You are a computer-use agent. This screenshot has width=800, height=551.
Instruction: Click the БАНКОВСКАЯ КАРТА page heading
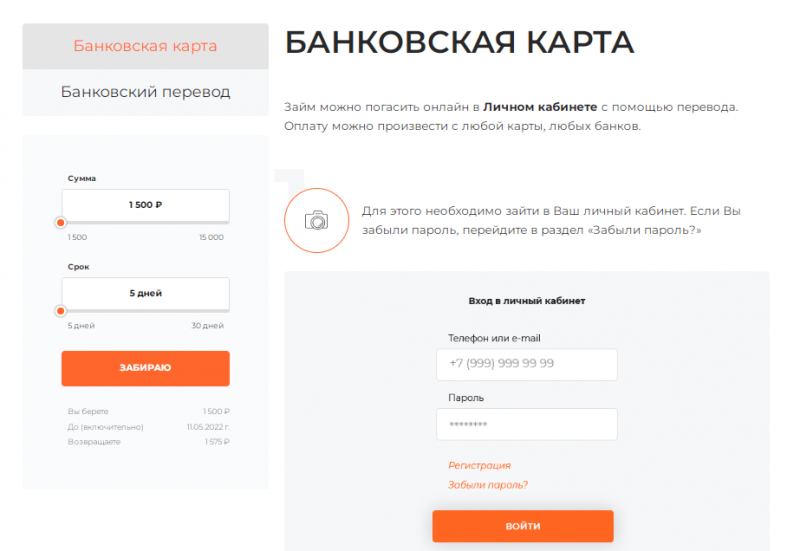tap(459, 43)
